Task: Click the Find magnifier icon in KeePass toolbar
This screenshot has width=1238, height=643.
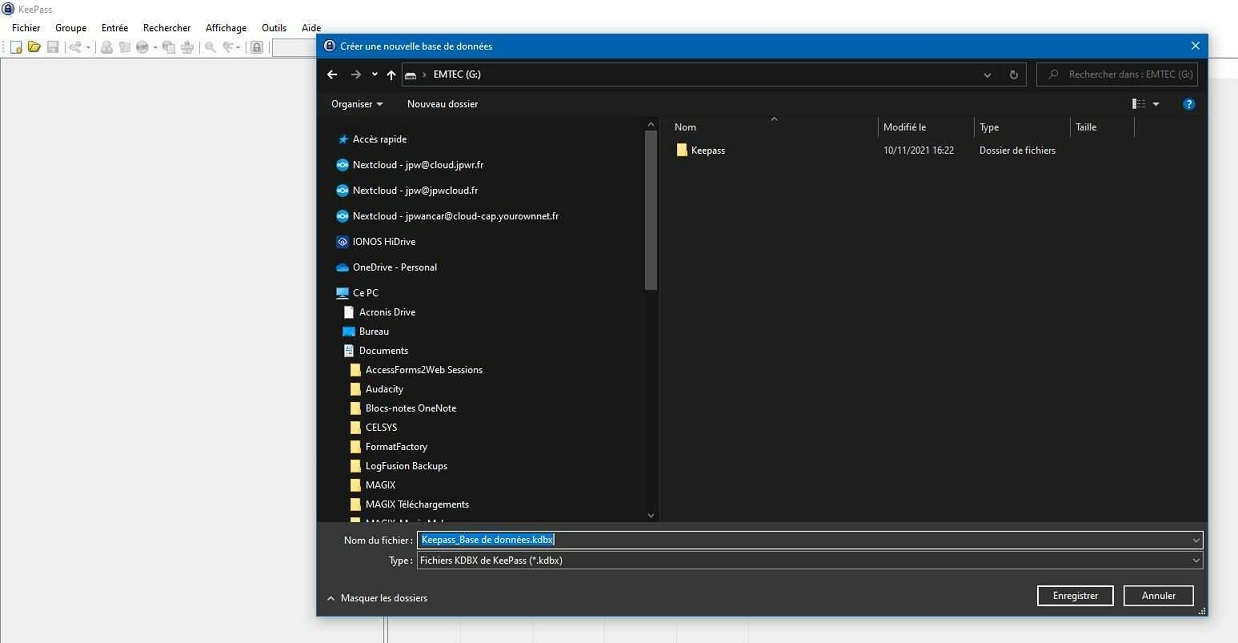Action: [x=210, y=47]
